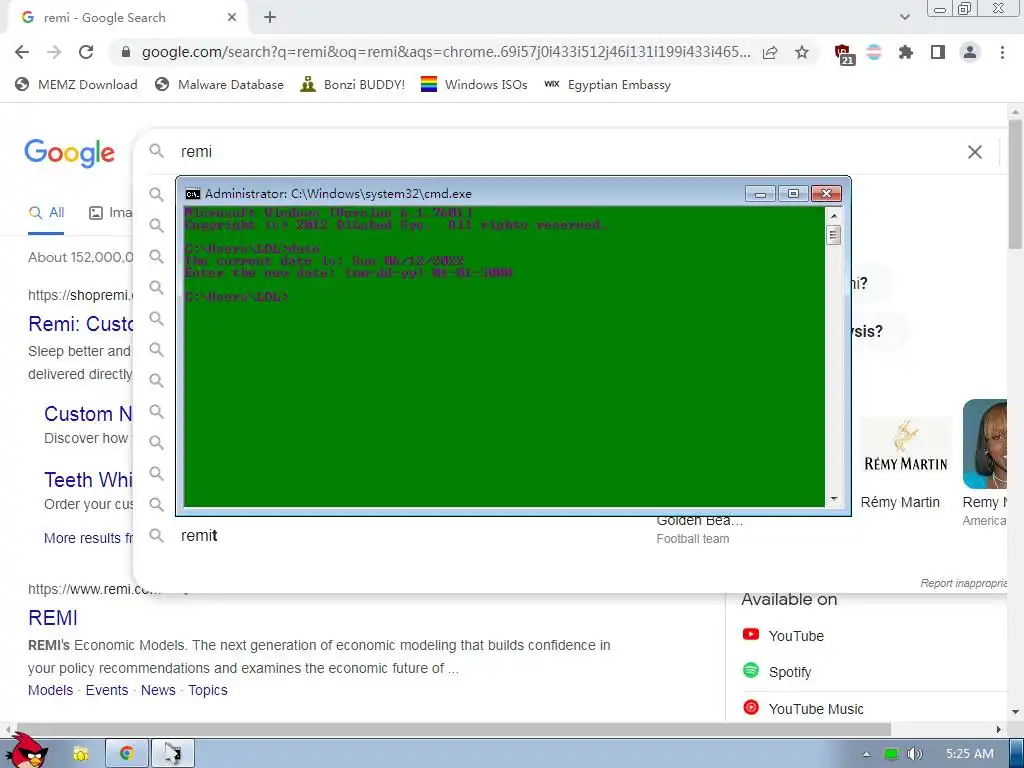Open the File Explorer taskbar icon
Image resolution: width=1024 pixels, height=768 pixels.
(x=80, y=754)
